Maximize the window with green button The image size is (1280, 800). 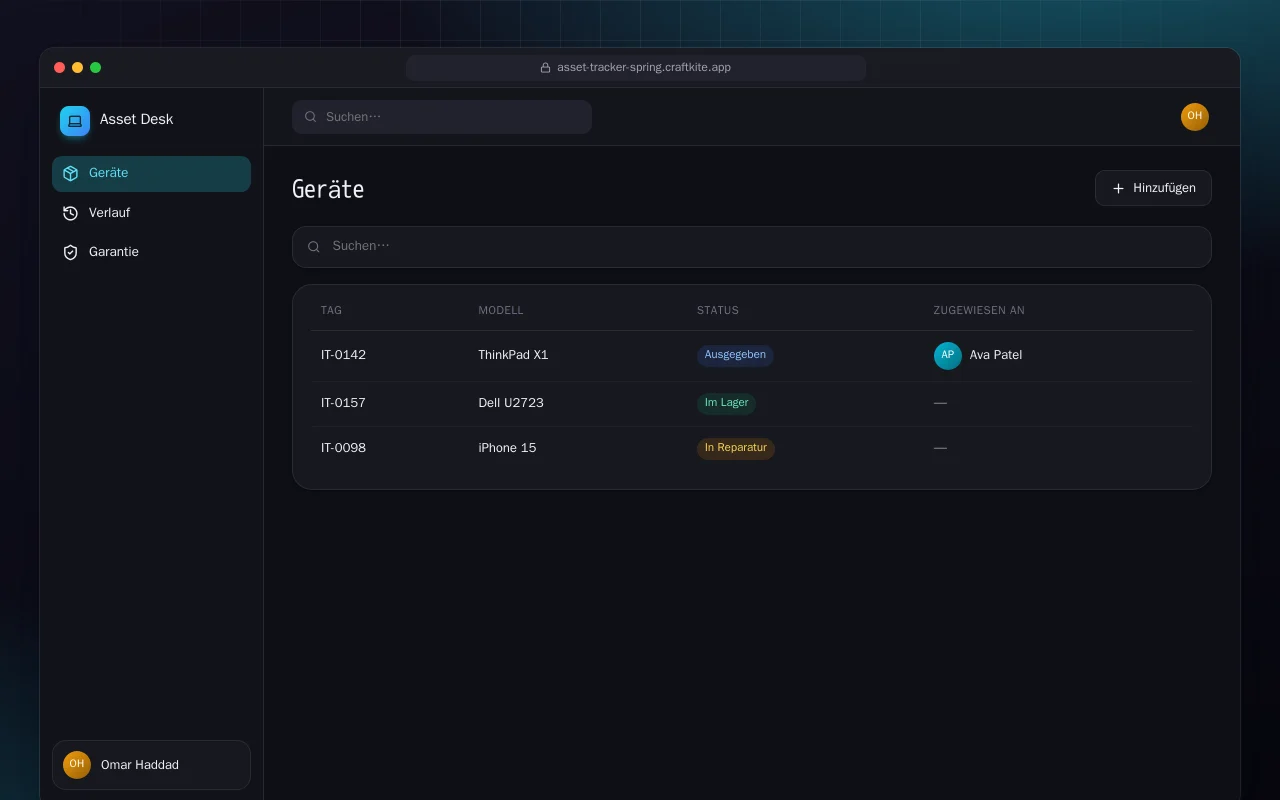[96, 68]
